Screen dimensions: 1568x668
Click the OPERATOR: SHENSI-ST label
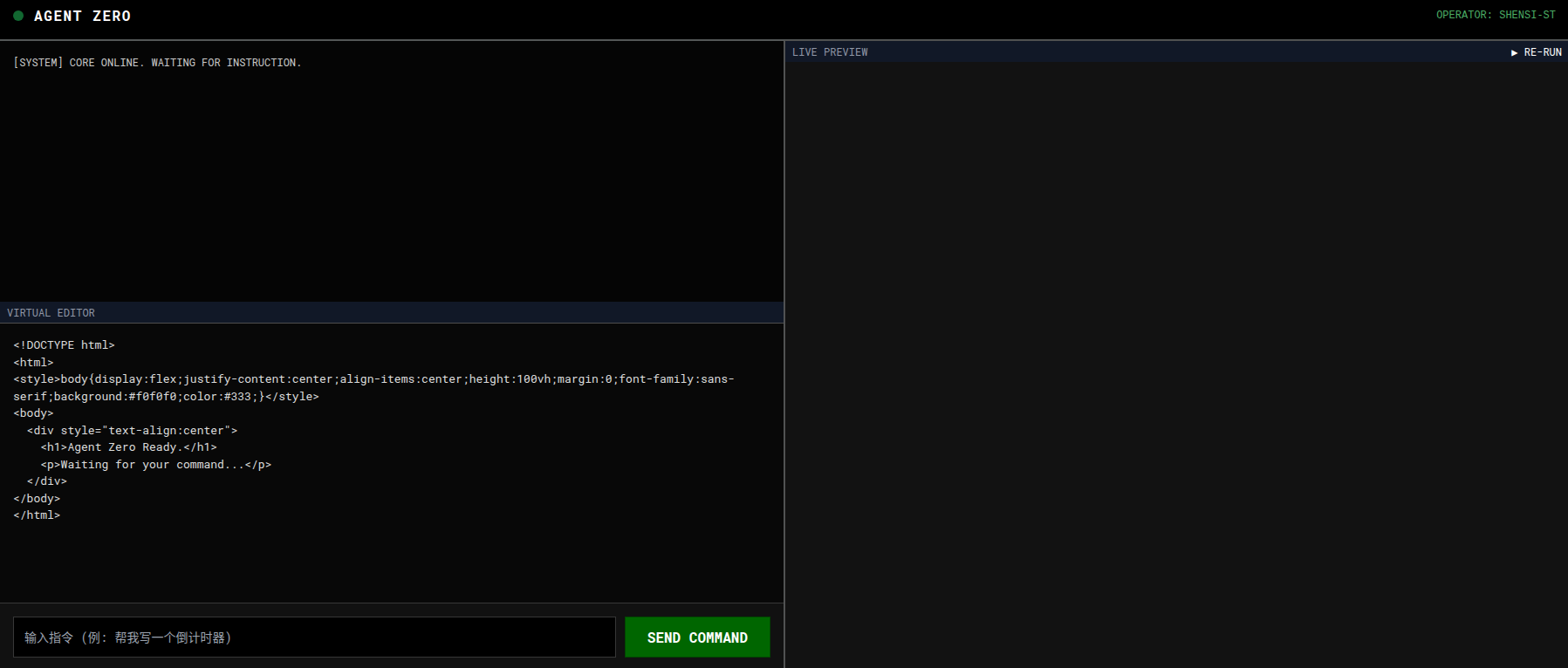point(1496,15)
